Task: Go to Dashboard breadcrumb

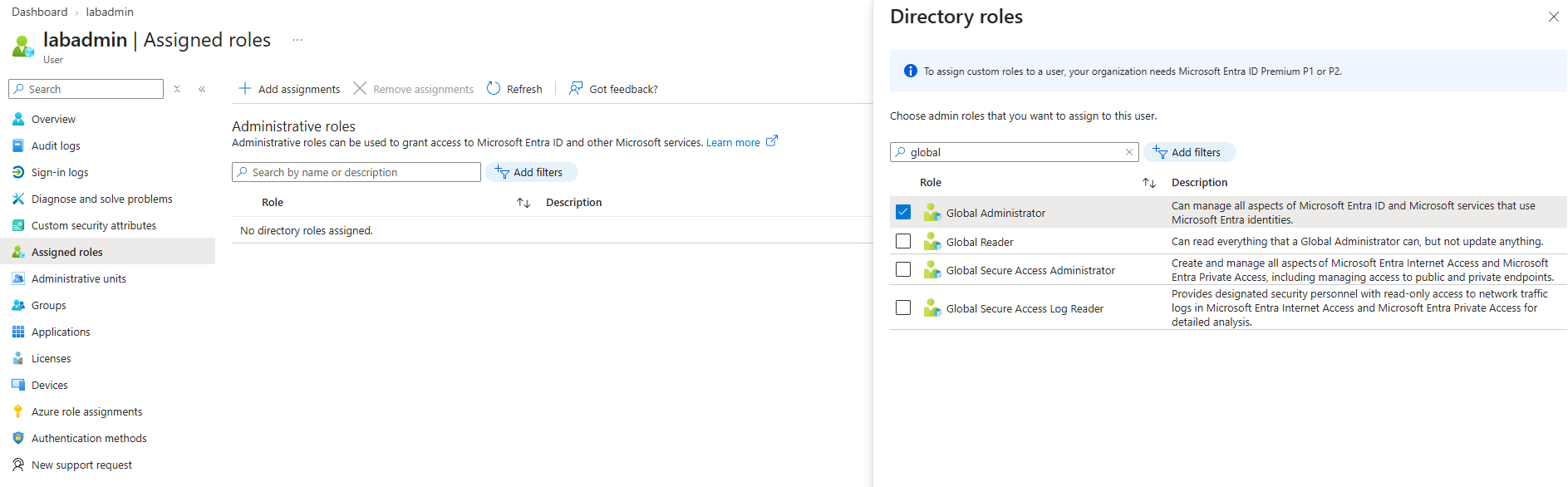Action: [x=40, y=12]
